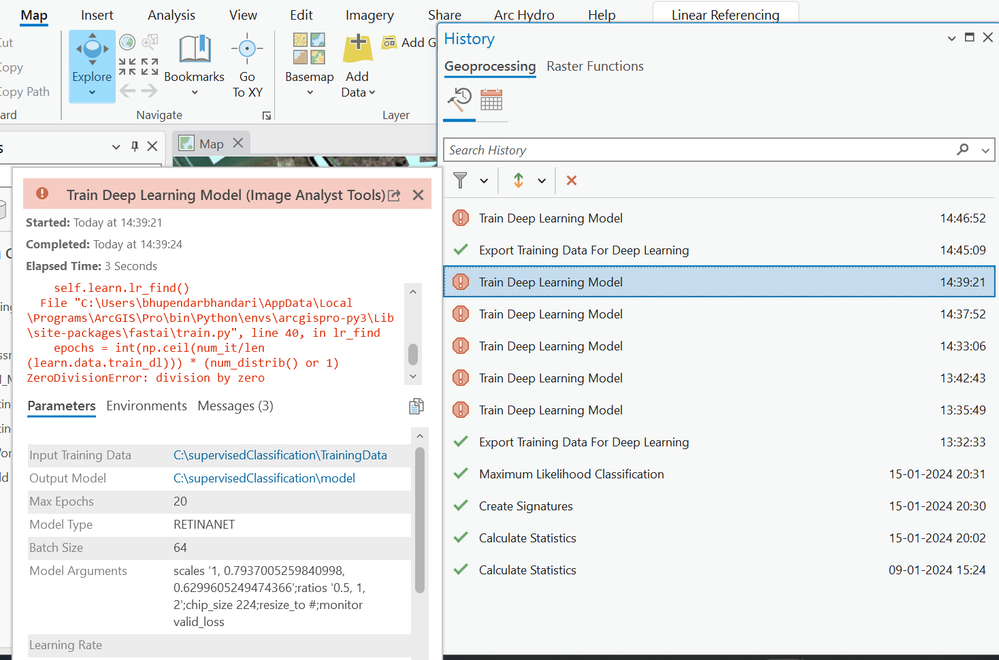Expand the Add Data dropdown arrow
The width and height of the screenshot is (999, 660).
(372, 93)
